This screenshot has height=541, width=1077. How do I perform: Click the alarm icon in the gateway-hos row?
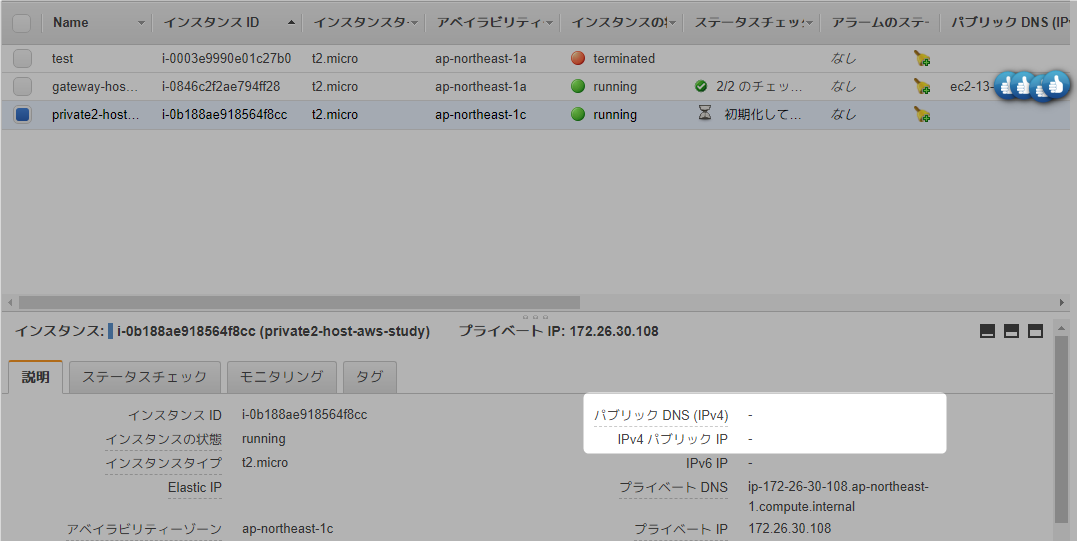click(x=922, y=87)
